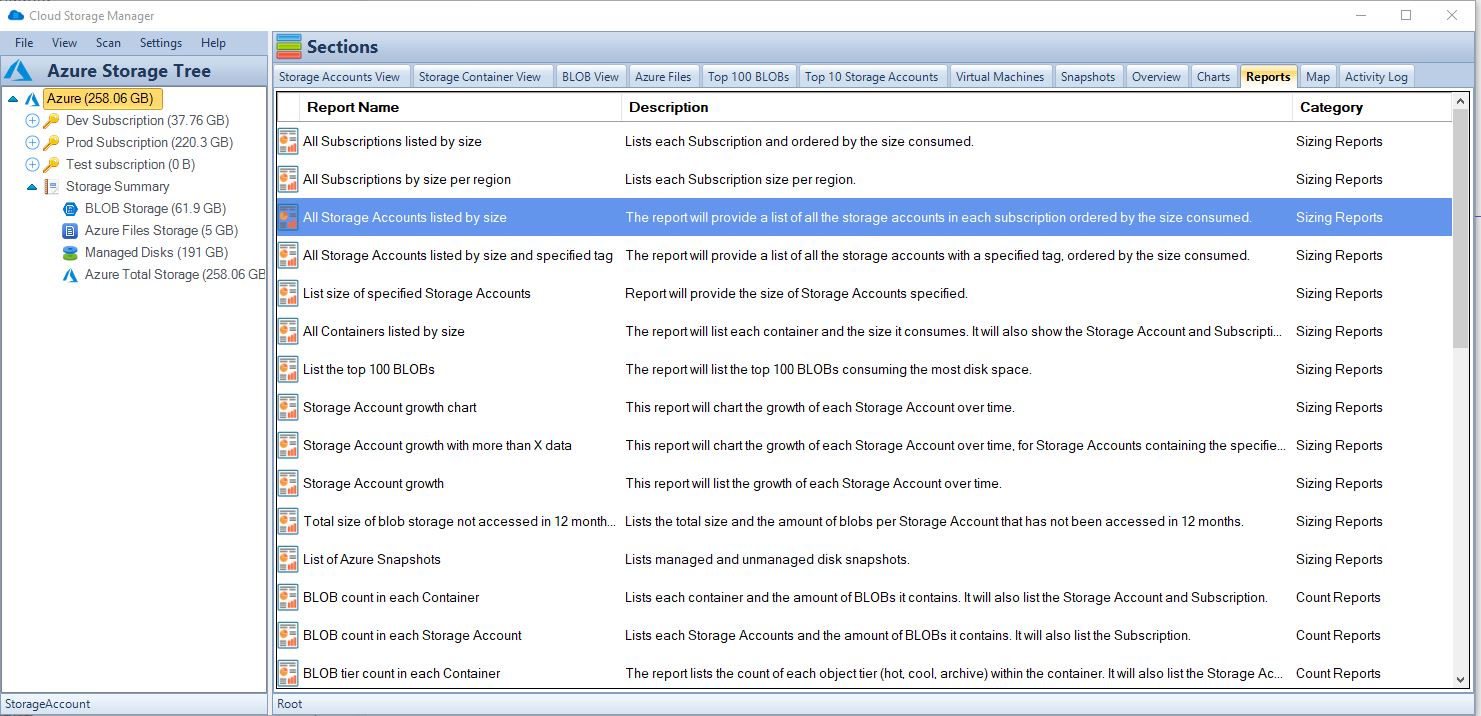Click the Azure logo beside Azure (258.06 GB)
Viewport: 1481px width, 716px height.
[32, 99]
